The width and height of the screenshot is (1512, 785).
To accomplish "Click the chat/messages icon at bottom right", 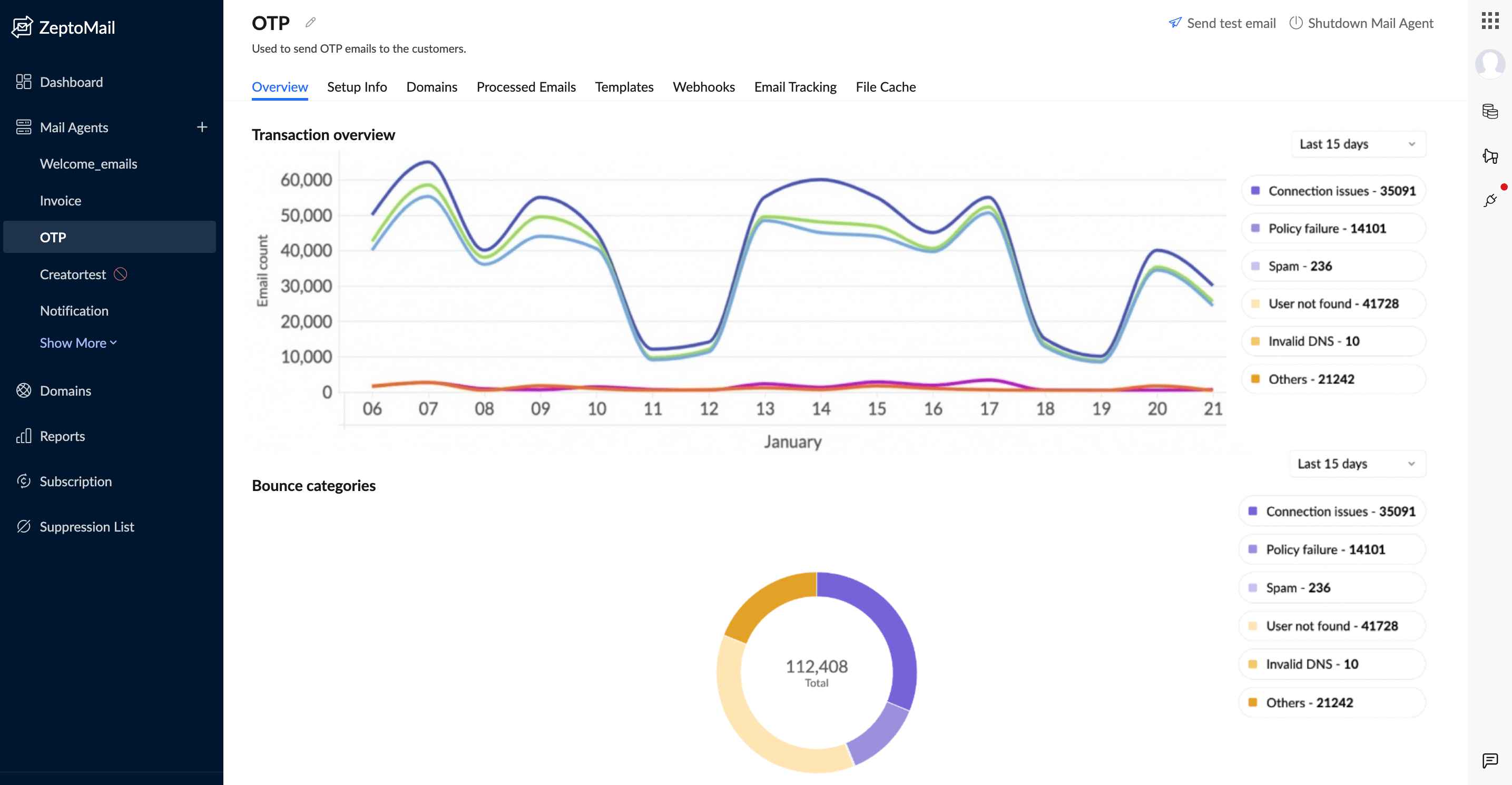I will (x=1489, y=760).
